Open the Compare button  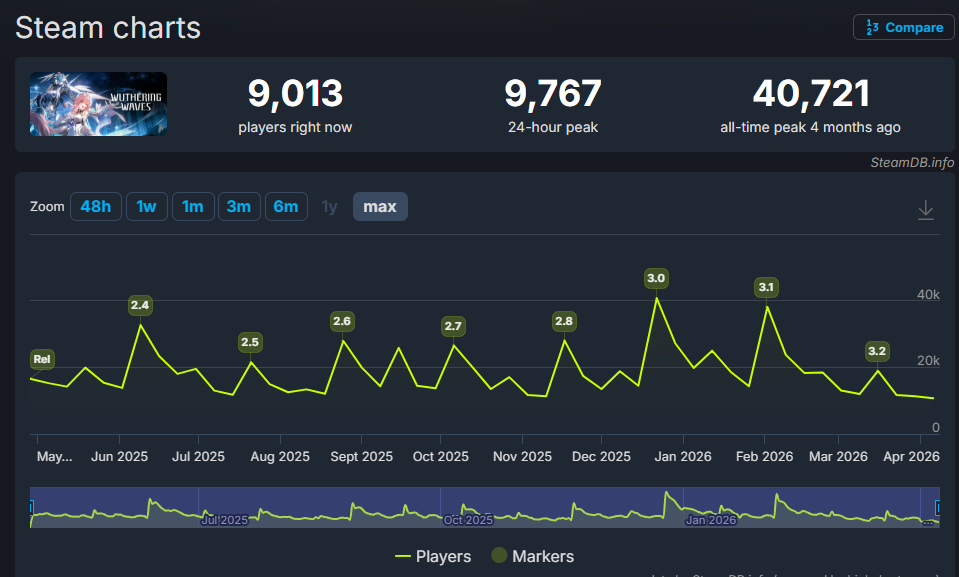(903, 28)
